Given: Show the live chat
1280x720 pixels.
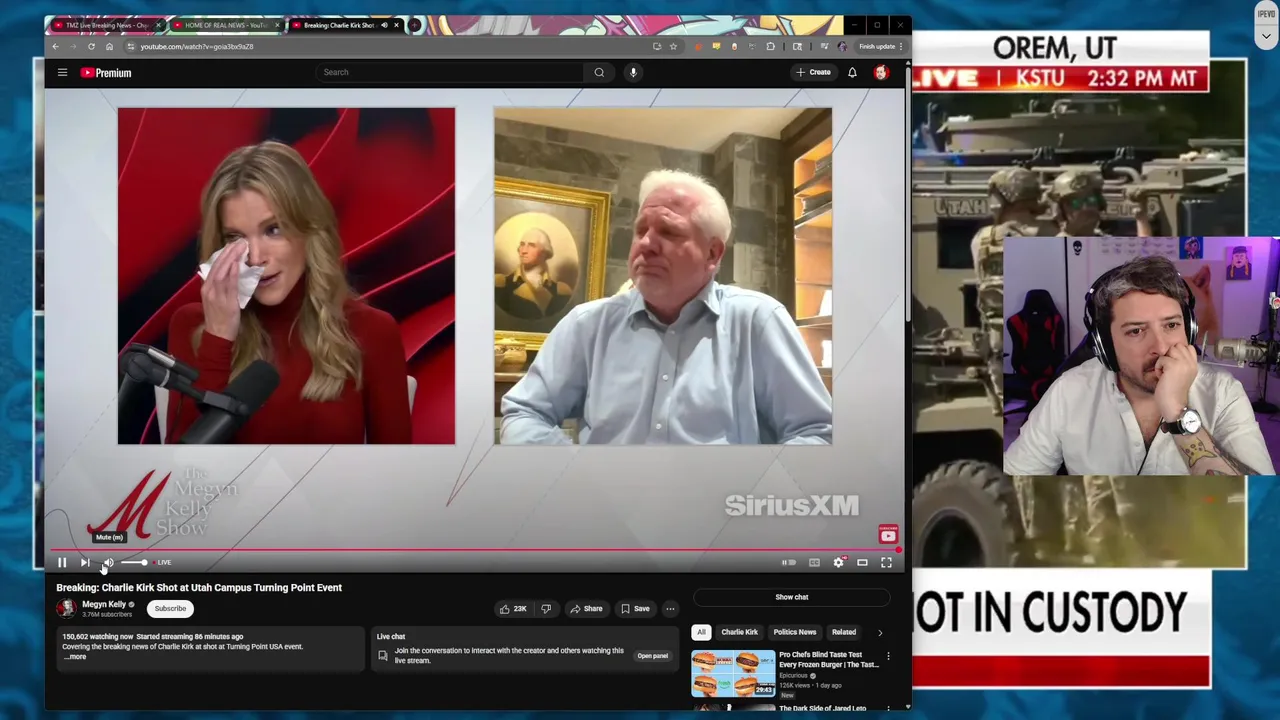Looking at the screenshot, I should 792,597.
